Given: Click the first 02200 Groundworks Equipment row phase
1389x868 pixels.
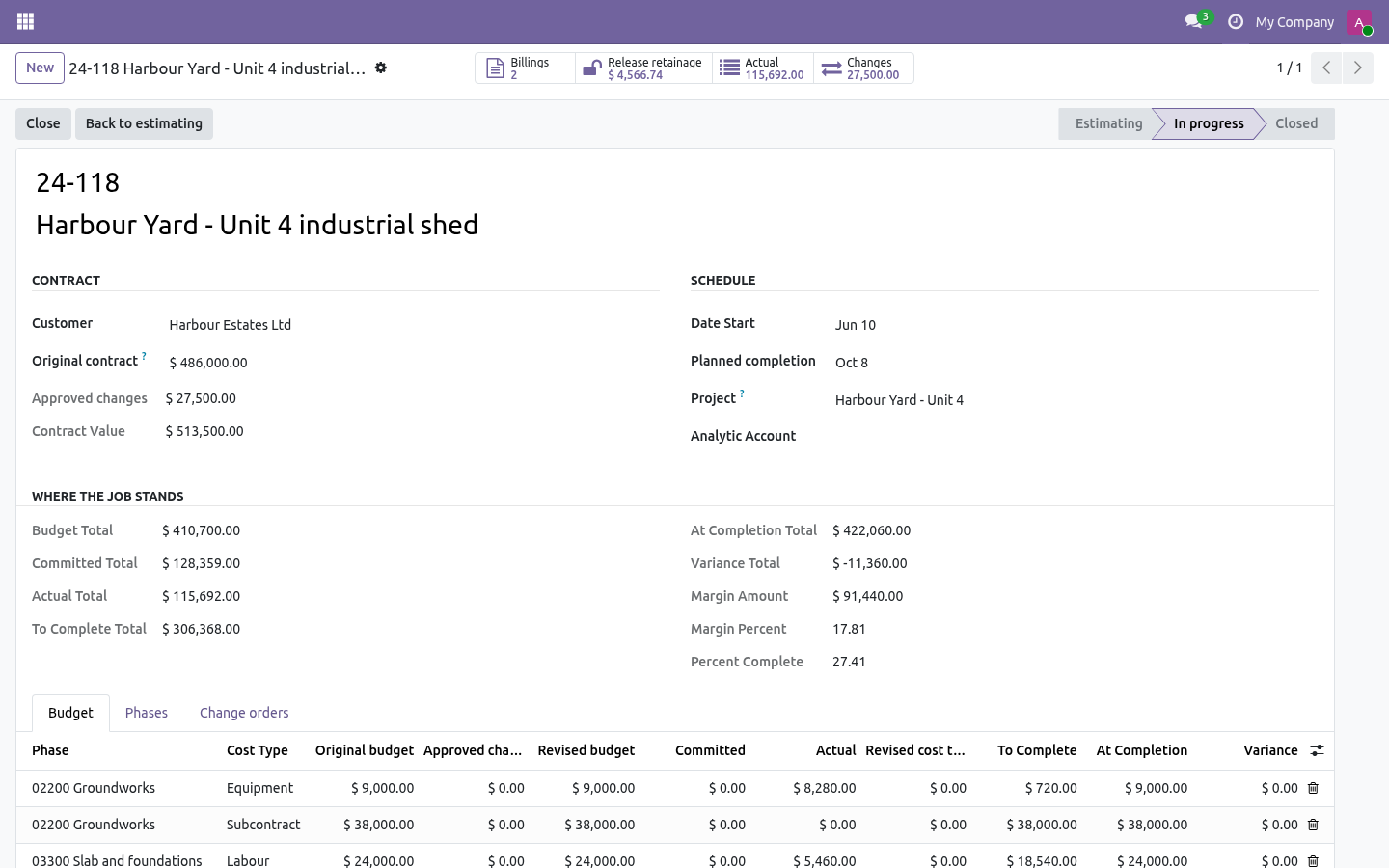Looking at the screenshot, I should (x=122, y=788).
